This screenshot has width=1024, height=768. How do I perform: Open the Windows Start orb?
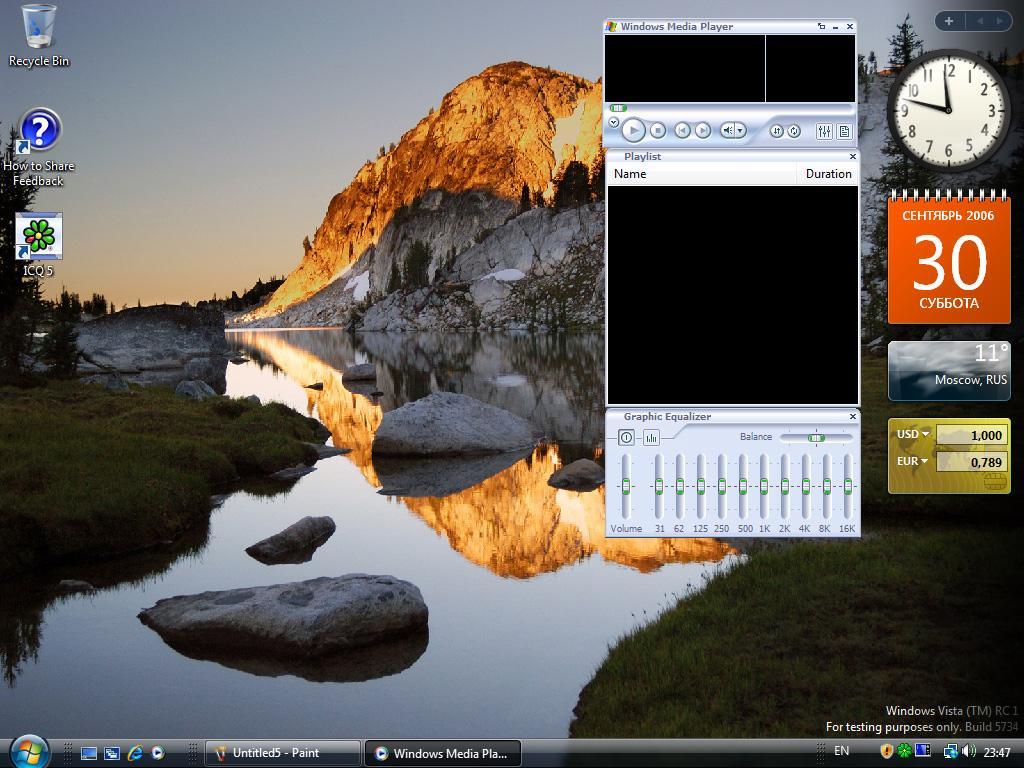pos(29,752)
